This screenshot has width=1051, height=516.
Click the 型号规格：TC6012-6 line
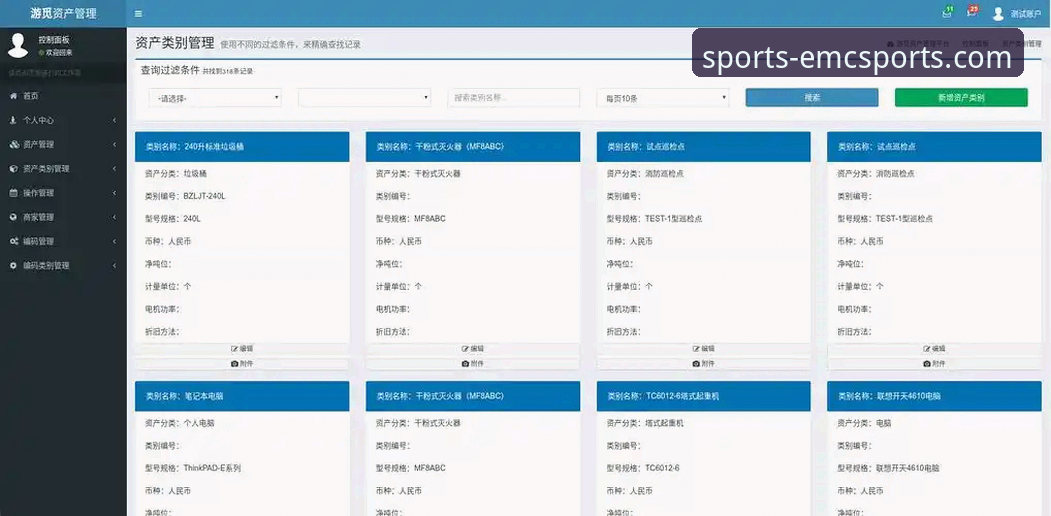643,468
